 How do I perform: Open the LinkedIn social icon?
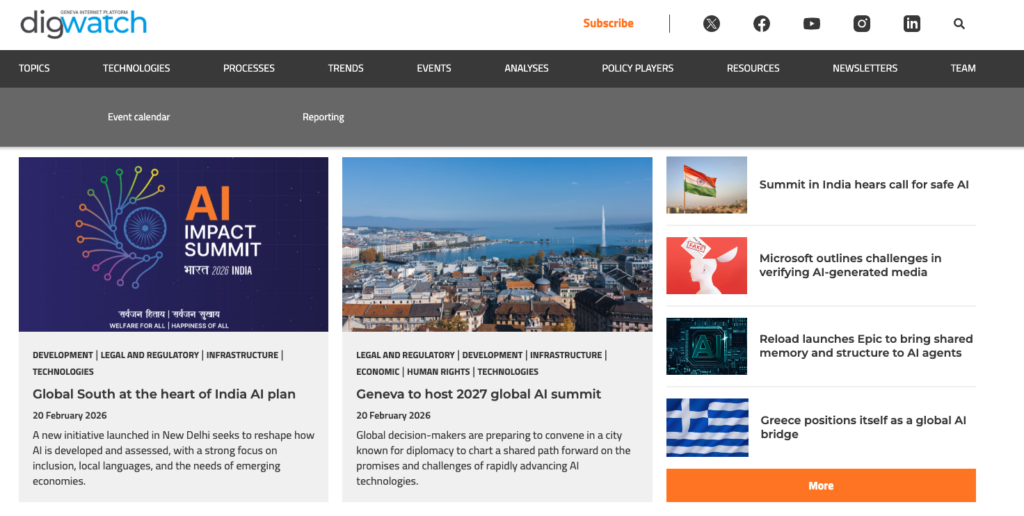(x=912, y=24)
